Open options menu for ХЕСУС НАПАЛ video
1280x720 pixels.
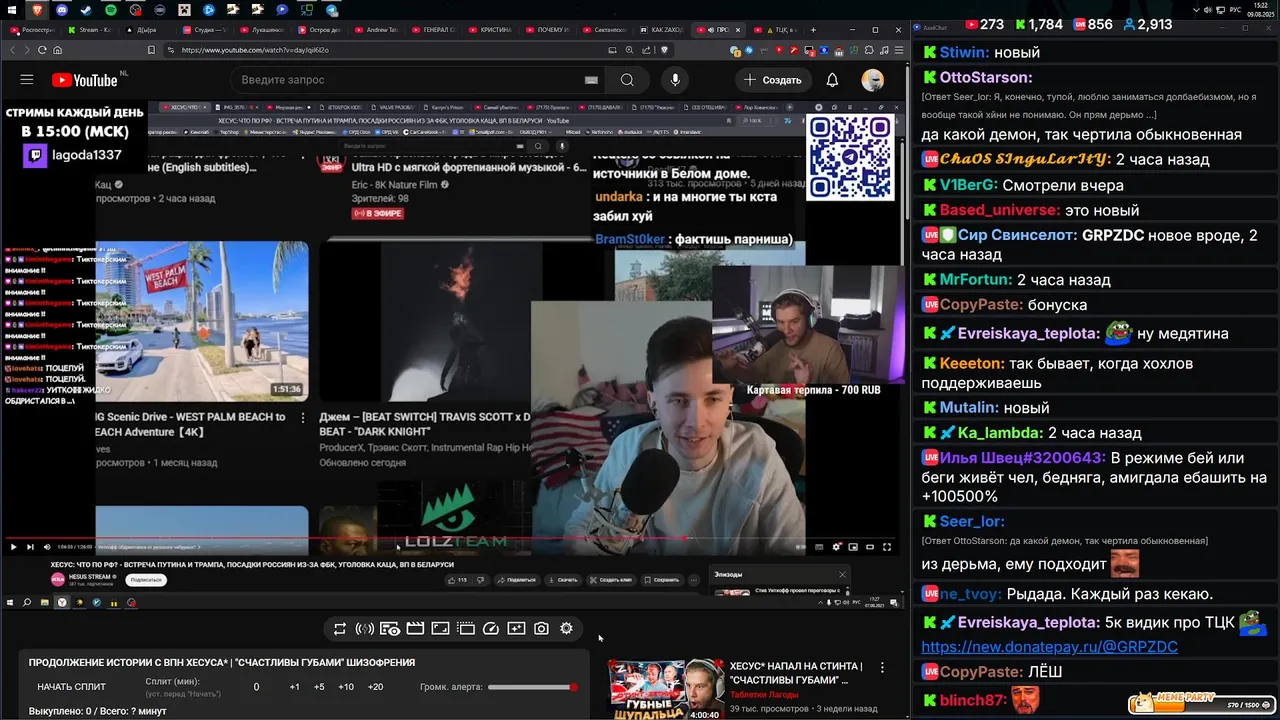pyautogui.click(x=882, y=667)
